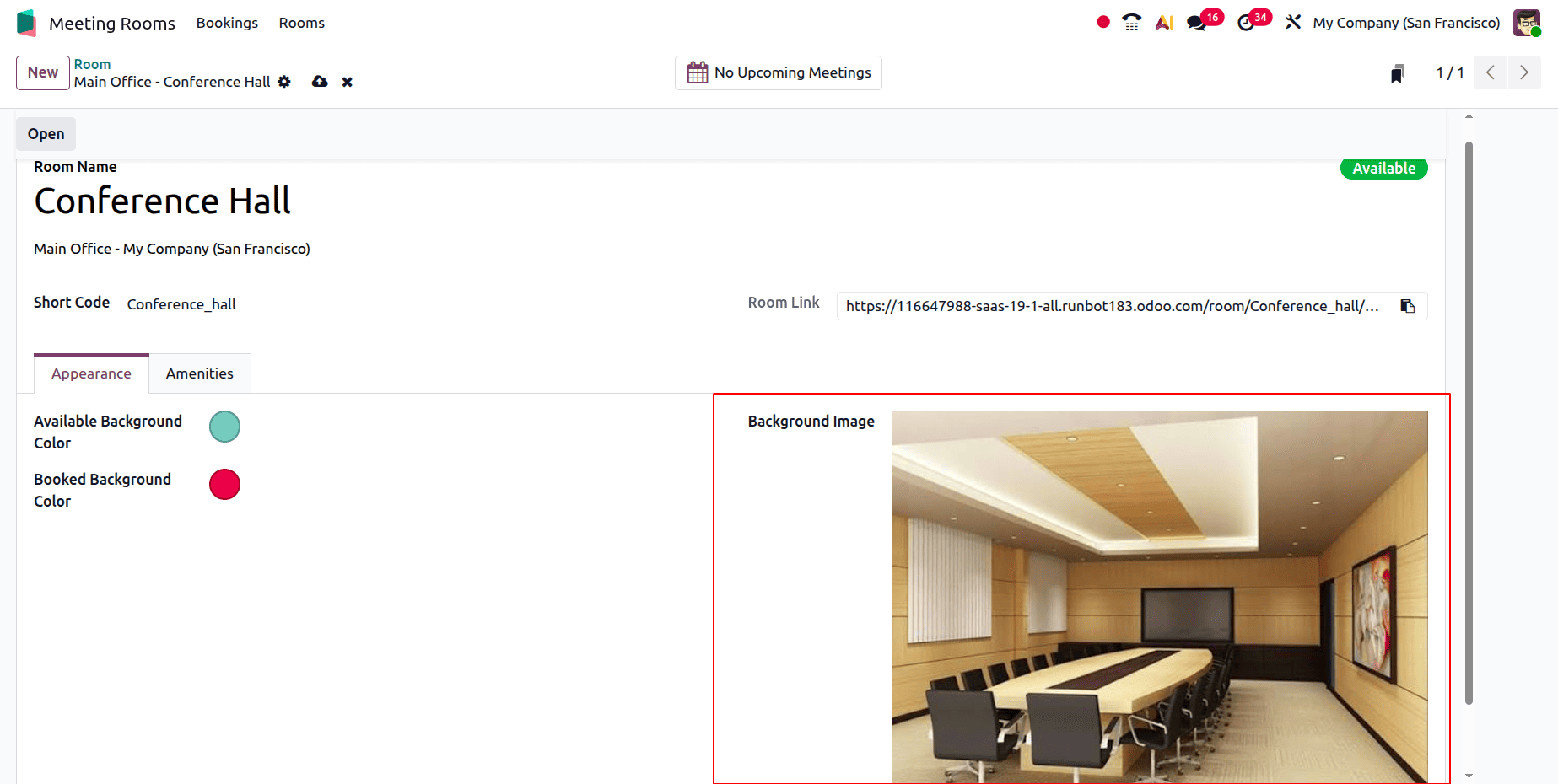Switch to the Appearance tab

pyautogui.click(x=91, y=373)
